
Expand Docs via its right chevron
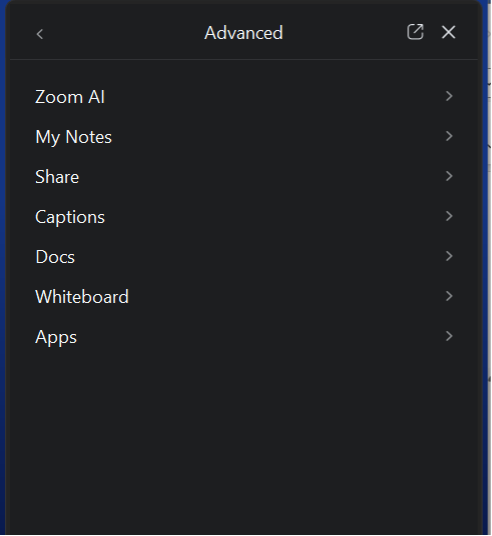tap(449, 256)
